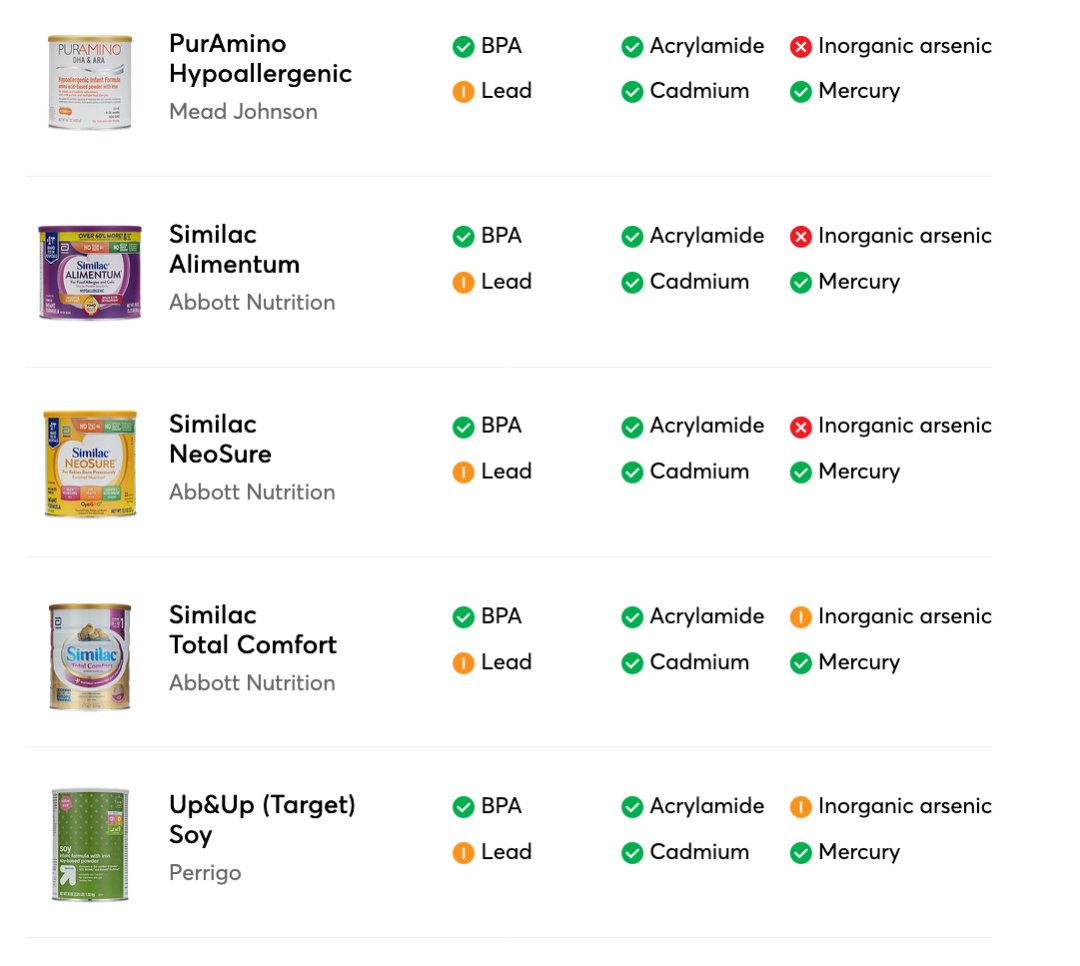Select the Up&Up (Target) Soy product name
This screenshot has height=966, width=1080.
click(x=262, y=820)
